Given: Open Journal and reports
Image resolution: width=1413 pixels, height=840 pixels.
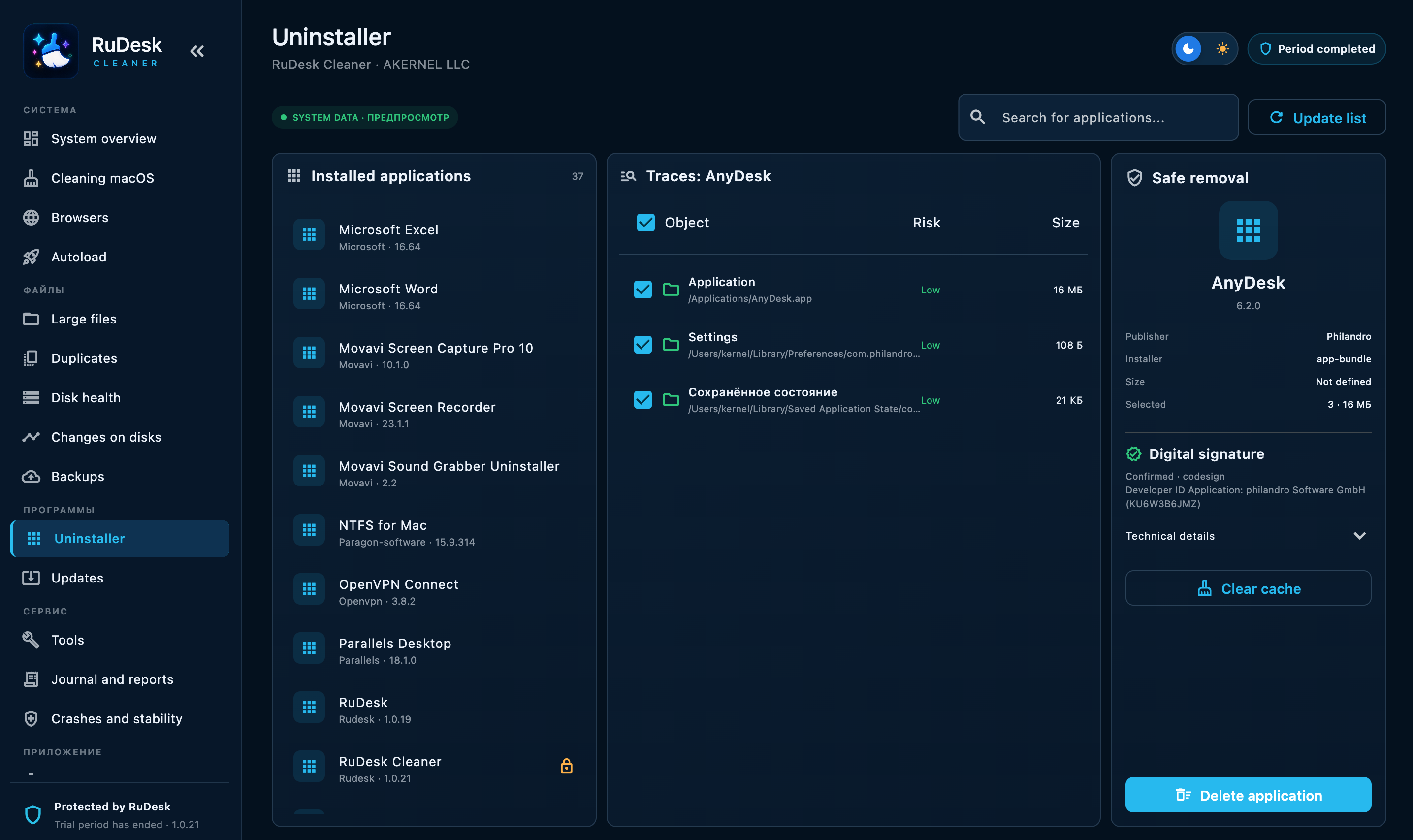Looking at the screenshot, I should point(120,679).
